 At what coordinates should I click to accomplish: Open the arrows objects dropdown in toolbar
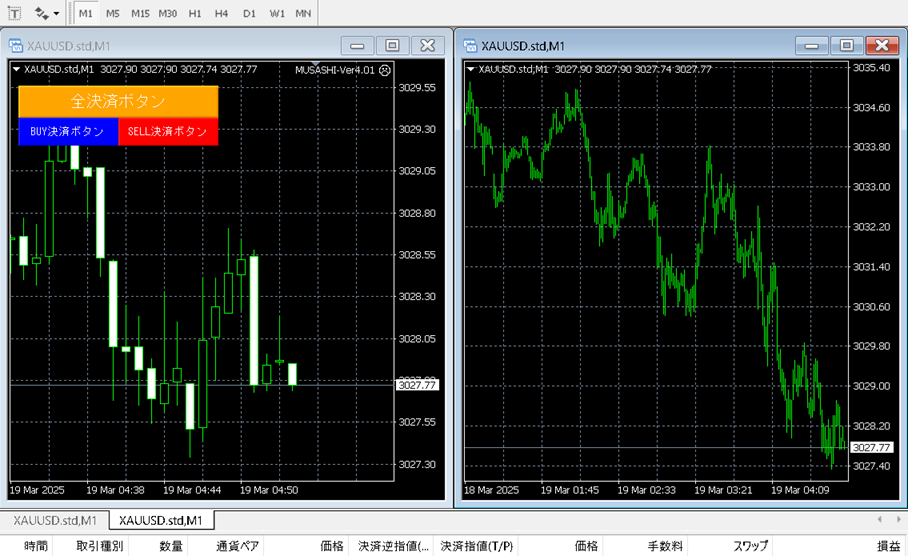tap(46, 14)
